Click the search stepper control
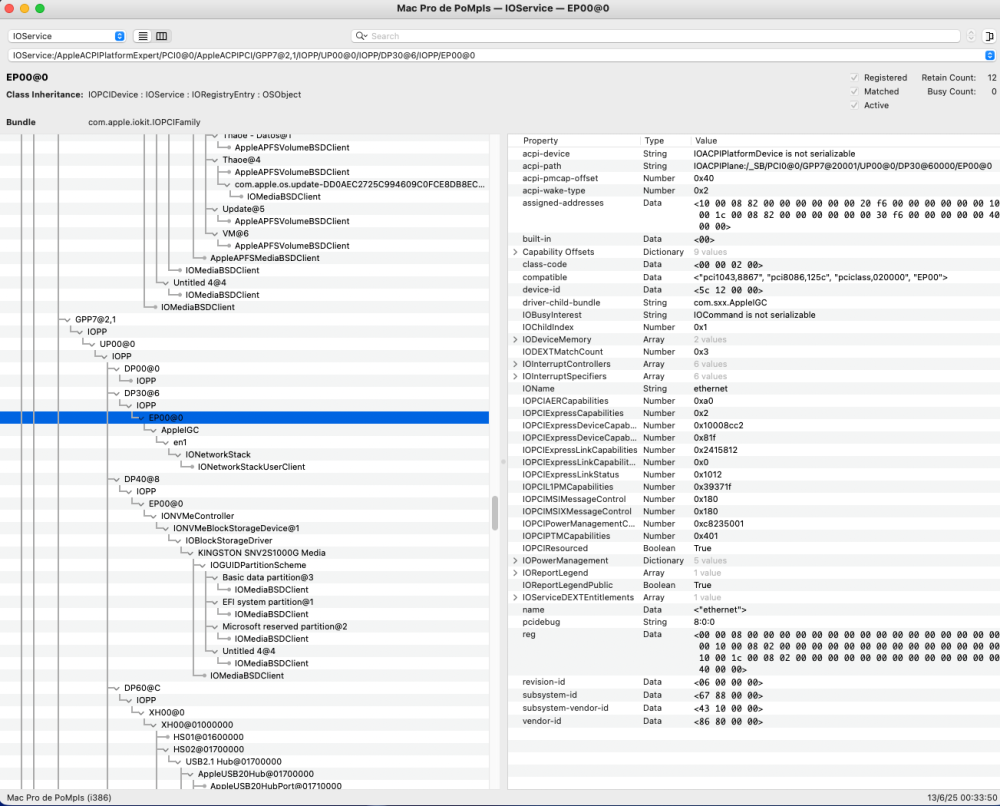Viewport: 1000px width, 806px height. click(x=971, y=36)
